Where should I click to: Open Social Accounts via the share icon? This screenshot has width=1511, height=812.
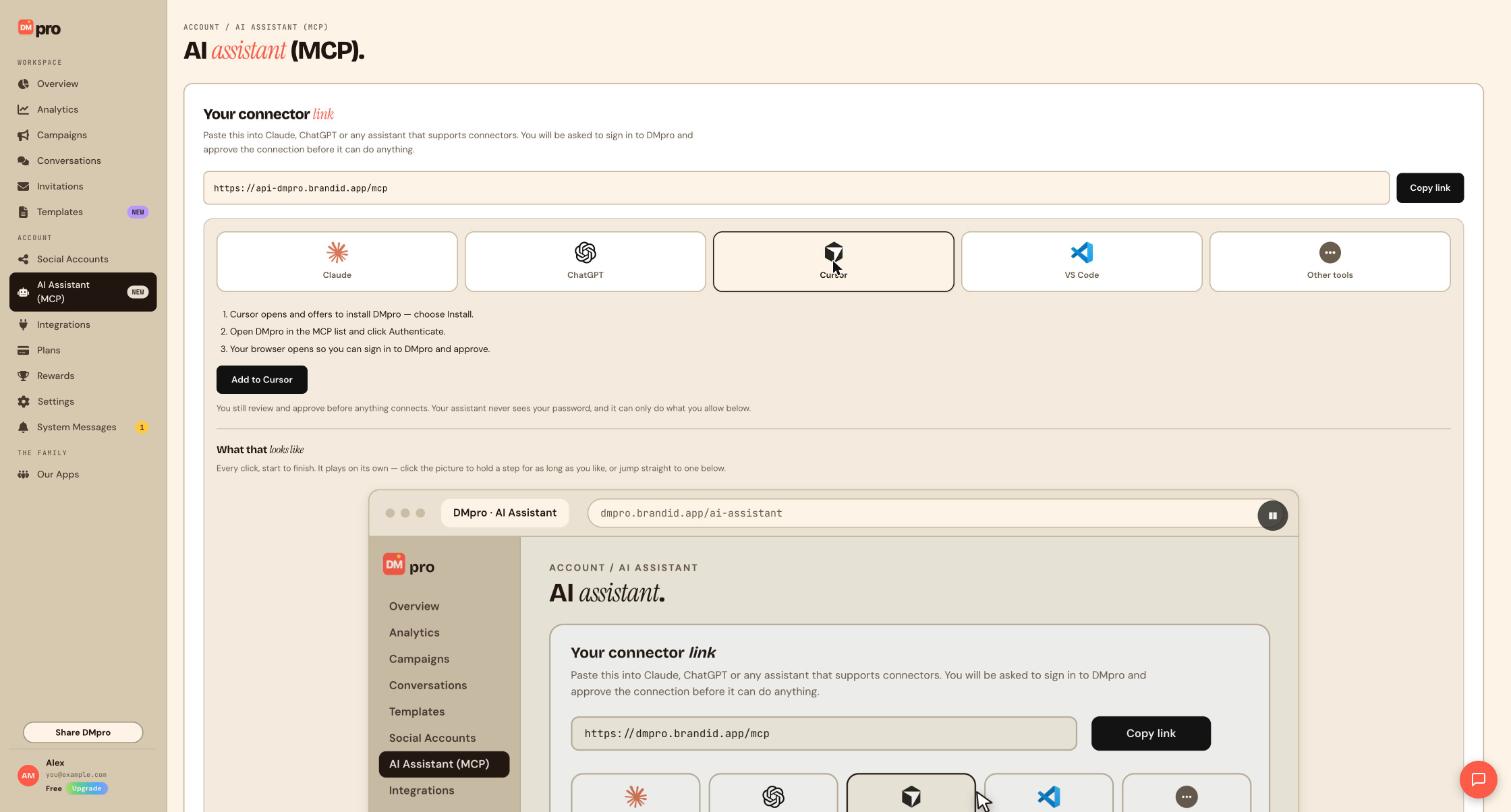tap(23, 259)
